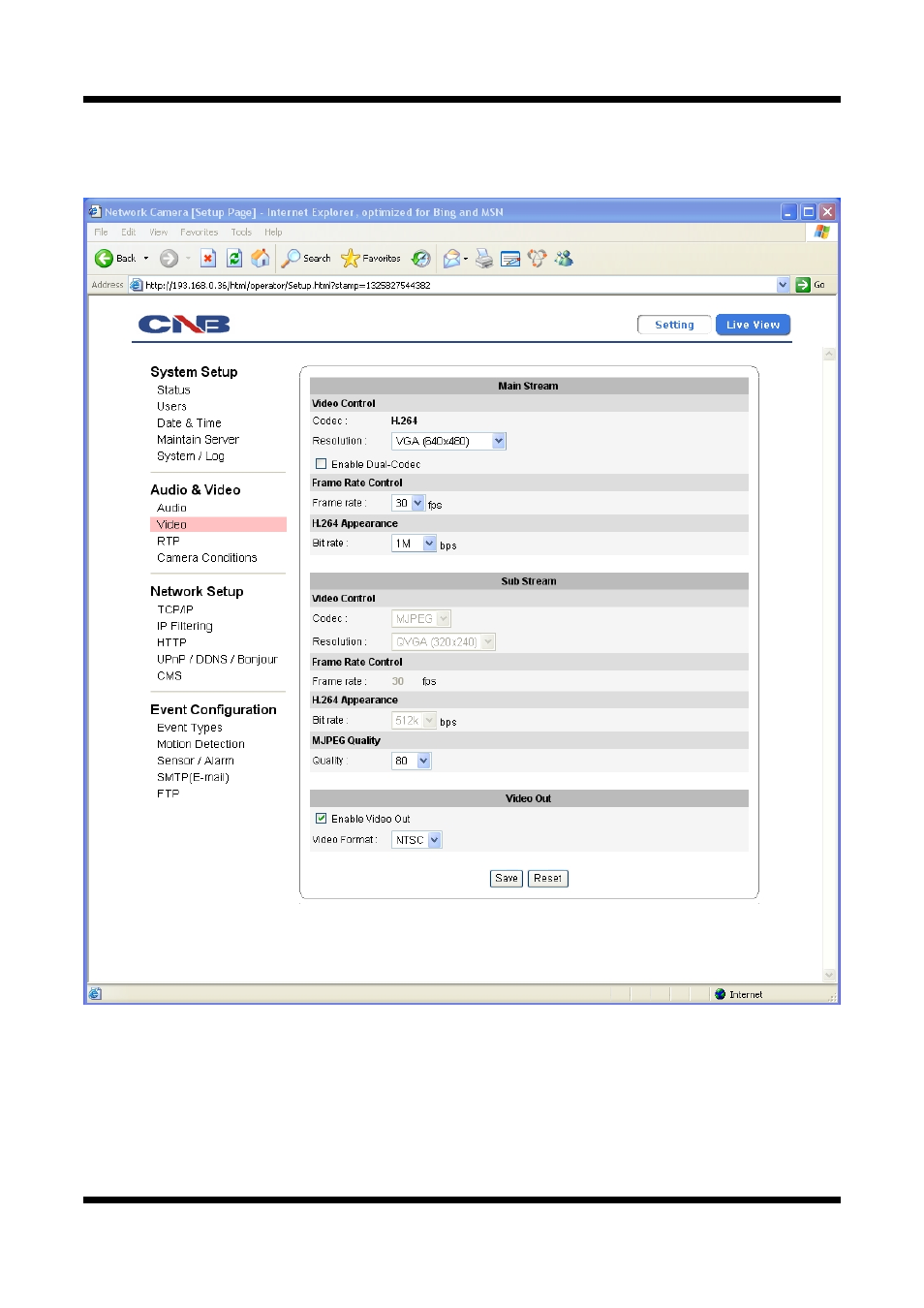Click the browser Forward arrow icon

pyautogui.click(x=169, y=259)
